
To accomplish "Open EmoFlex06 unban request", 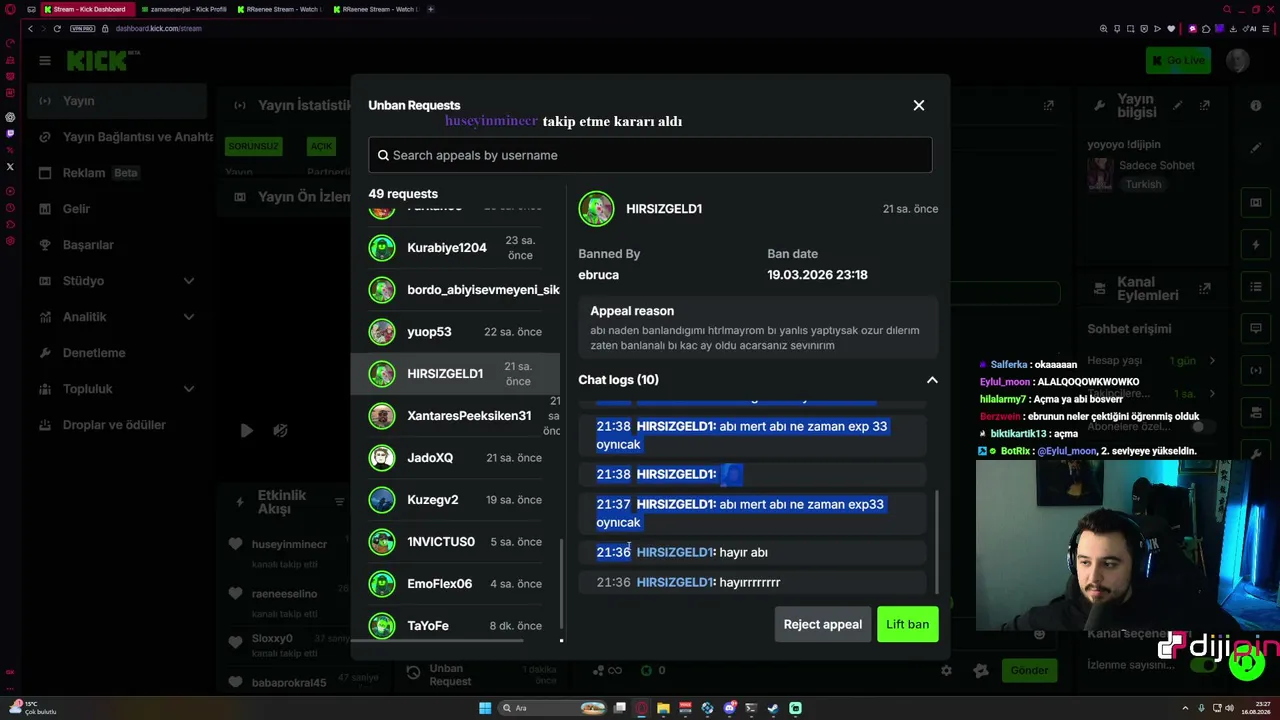I will [456, 584].
